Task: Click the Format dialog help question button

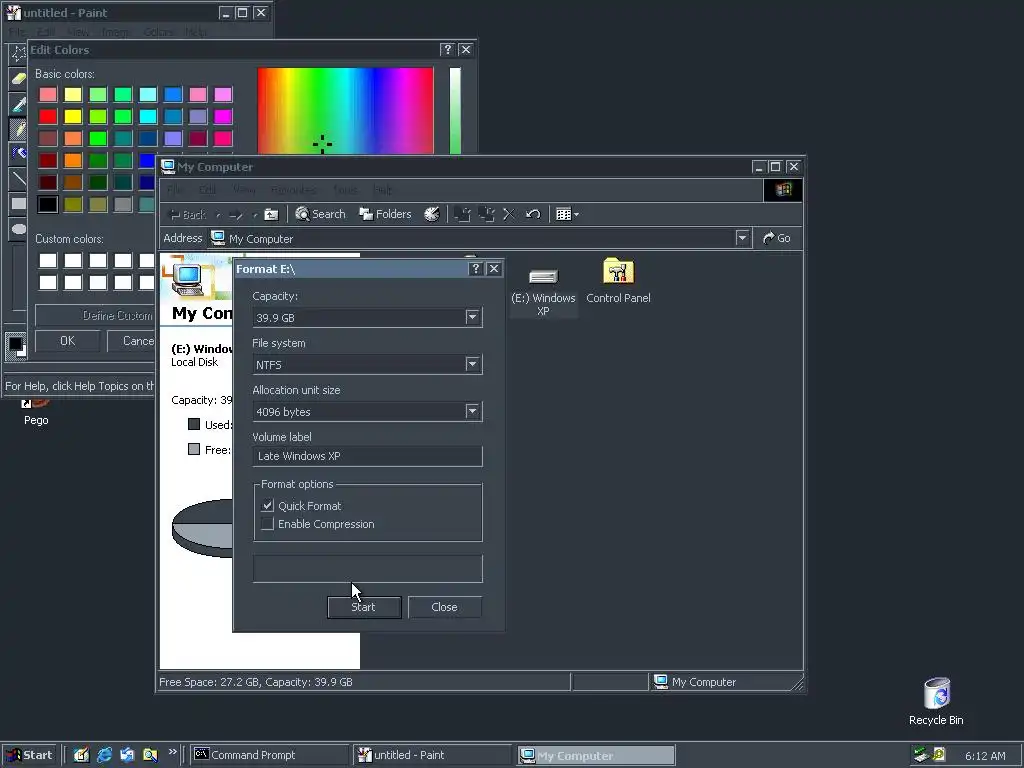Action: pos(475,268)
